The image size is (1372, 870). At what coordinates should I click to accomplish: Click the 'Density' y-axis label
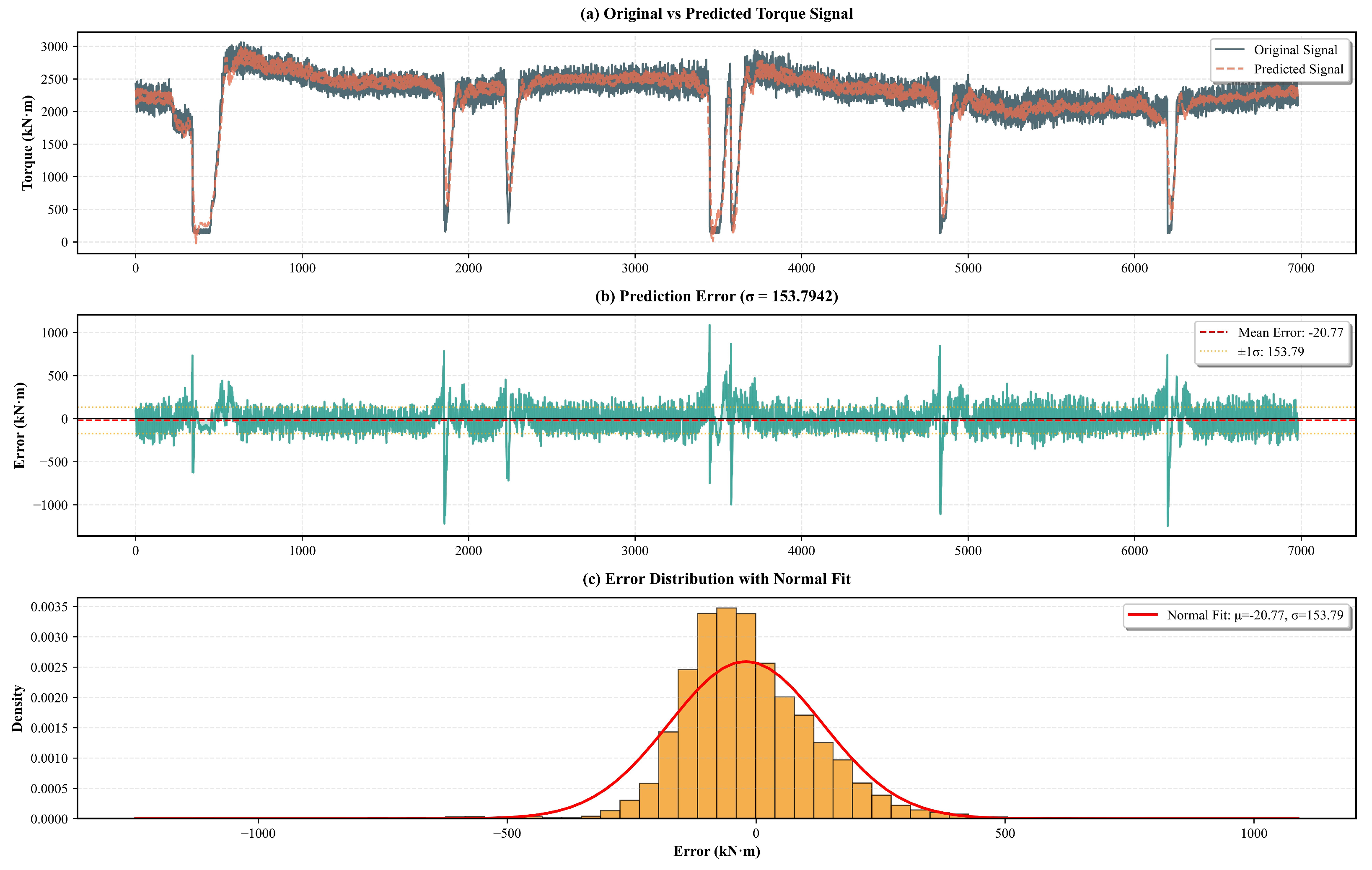(x=18, y=708)
